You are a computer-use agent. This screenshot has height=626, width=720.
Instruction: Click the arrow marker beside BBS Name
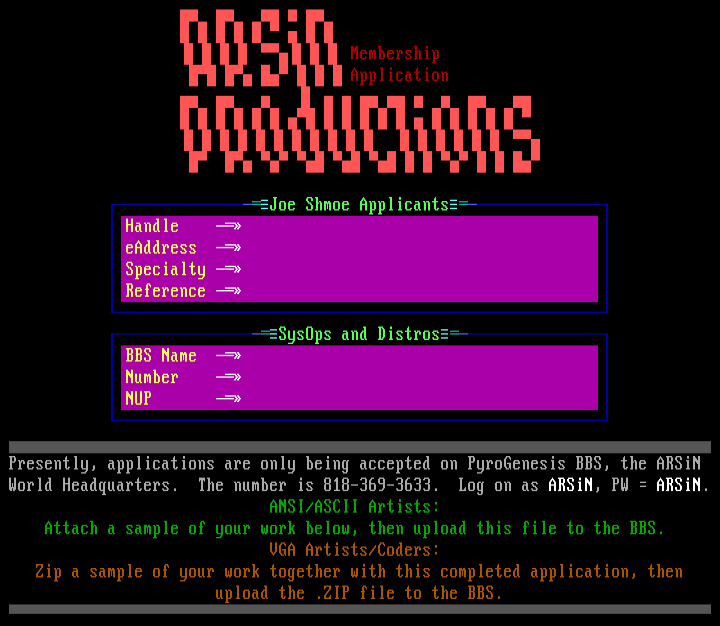tap(228, 356)
